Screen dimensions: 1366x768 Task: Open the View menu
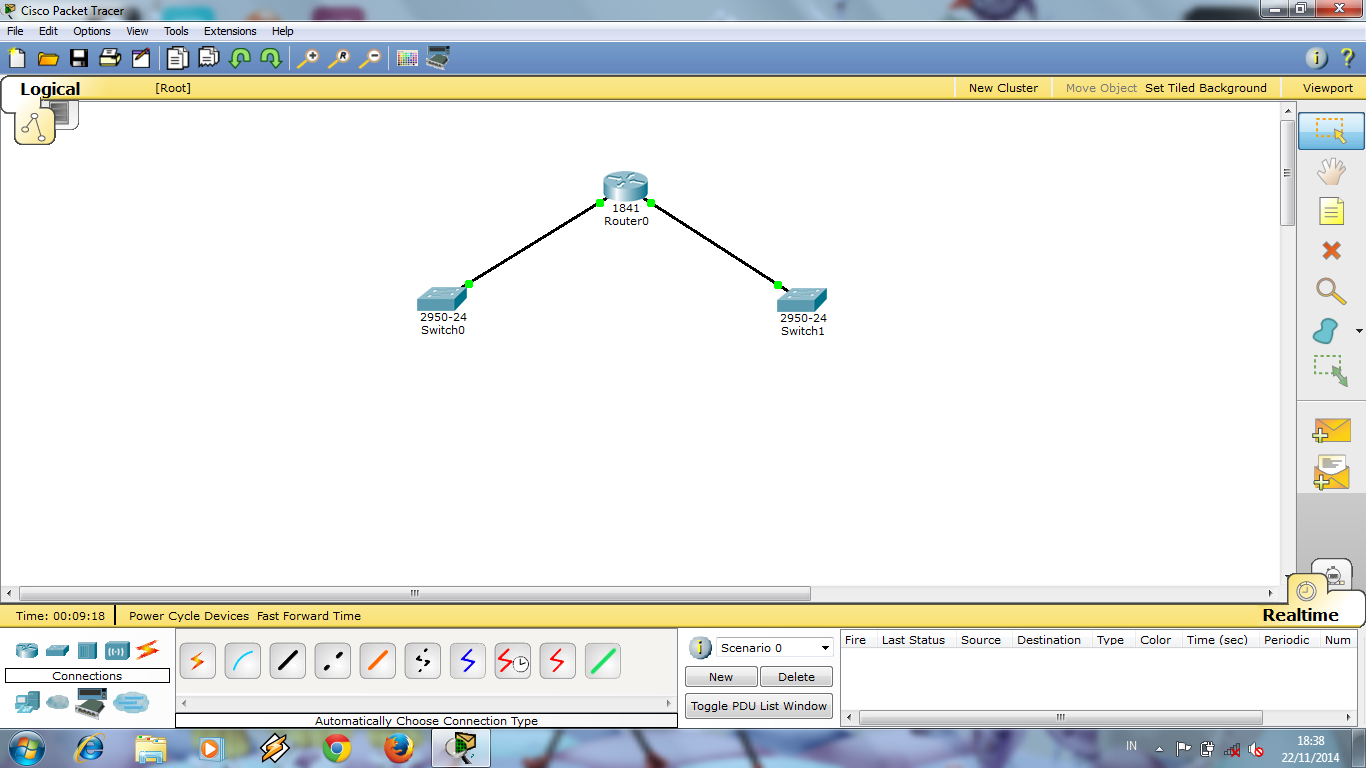[x=137, y=31]
